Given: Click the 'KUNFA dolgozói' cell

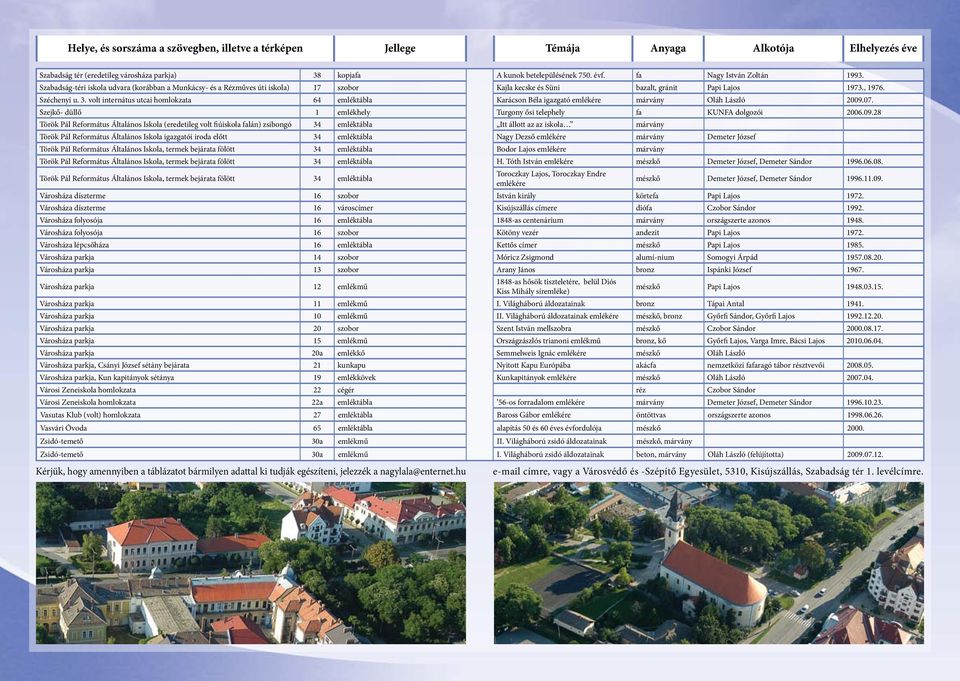Looking at the screenshot, I should pos(773,112).
